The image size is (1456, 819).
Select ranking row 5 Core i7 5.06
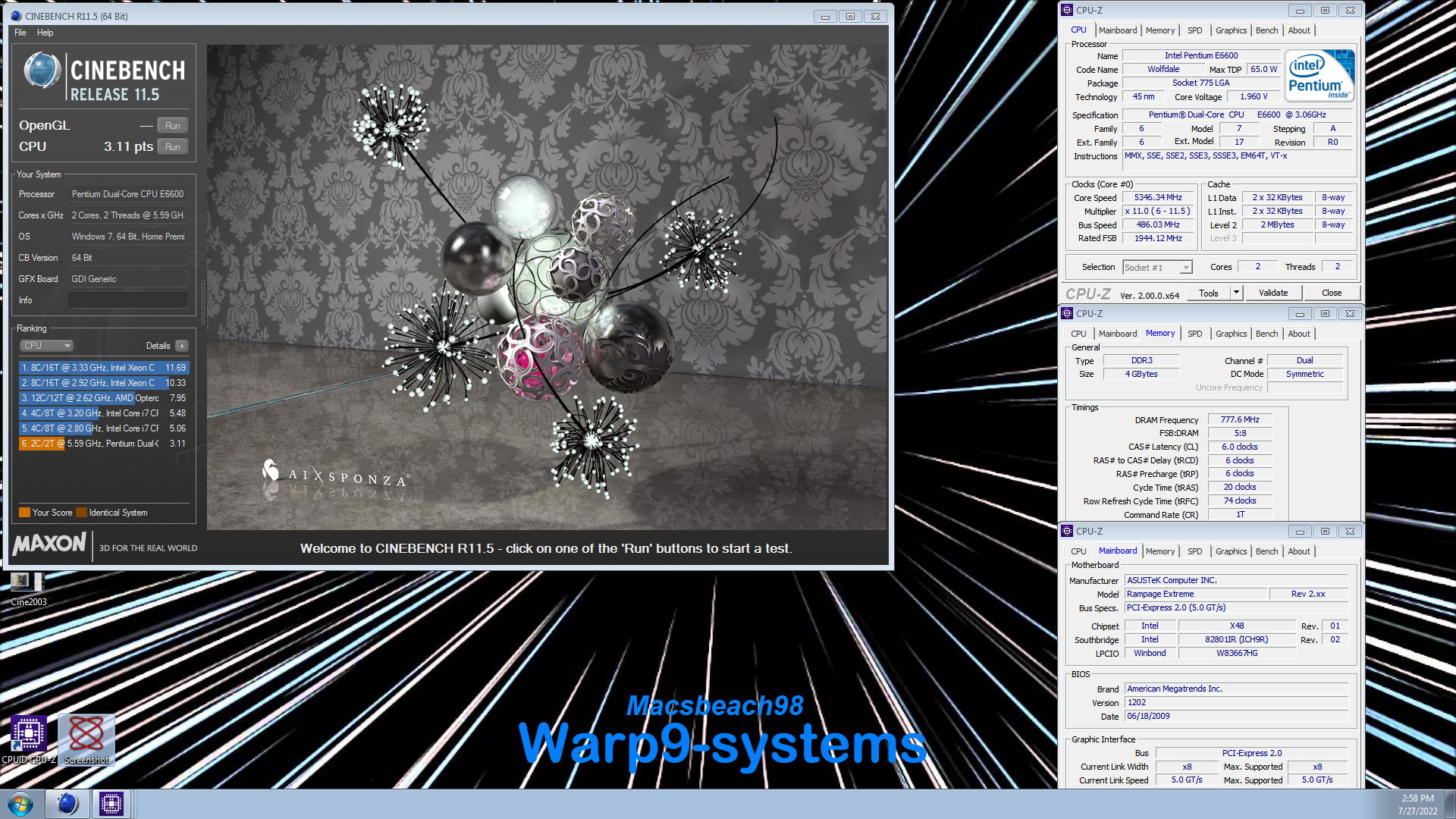pyautogui.click(x=103, y=428)
